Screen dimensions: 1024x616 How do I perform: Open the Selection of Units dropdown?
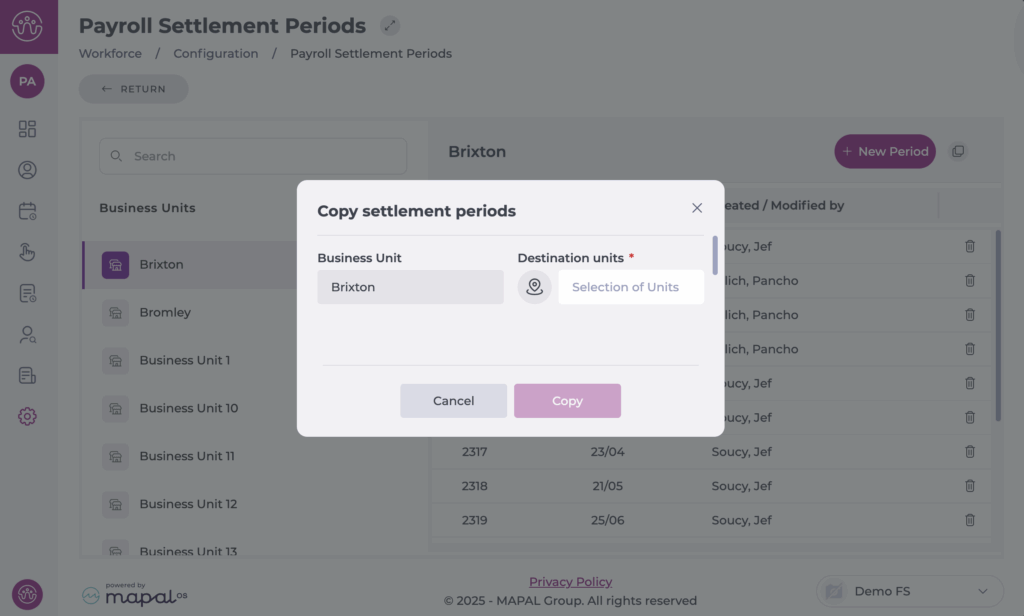(x=631, y=287)
